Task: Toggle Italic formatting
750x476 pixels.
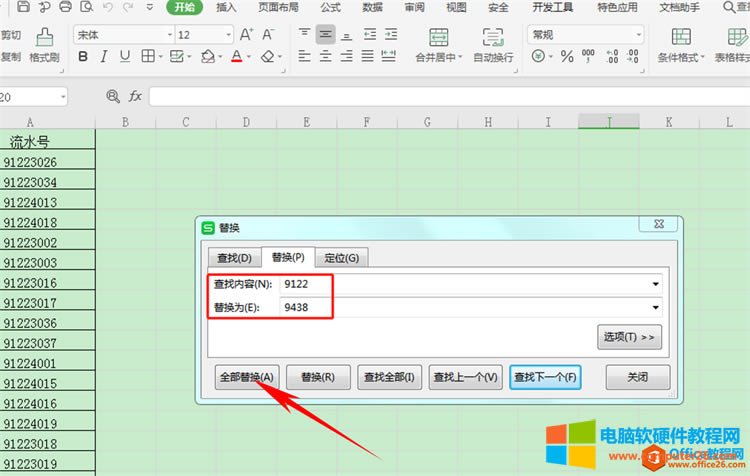Action: pos(103,56)
